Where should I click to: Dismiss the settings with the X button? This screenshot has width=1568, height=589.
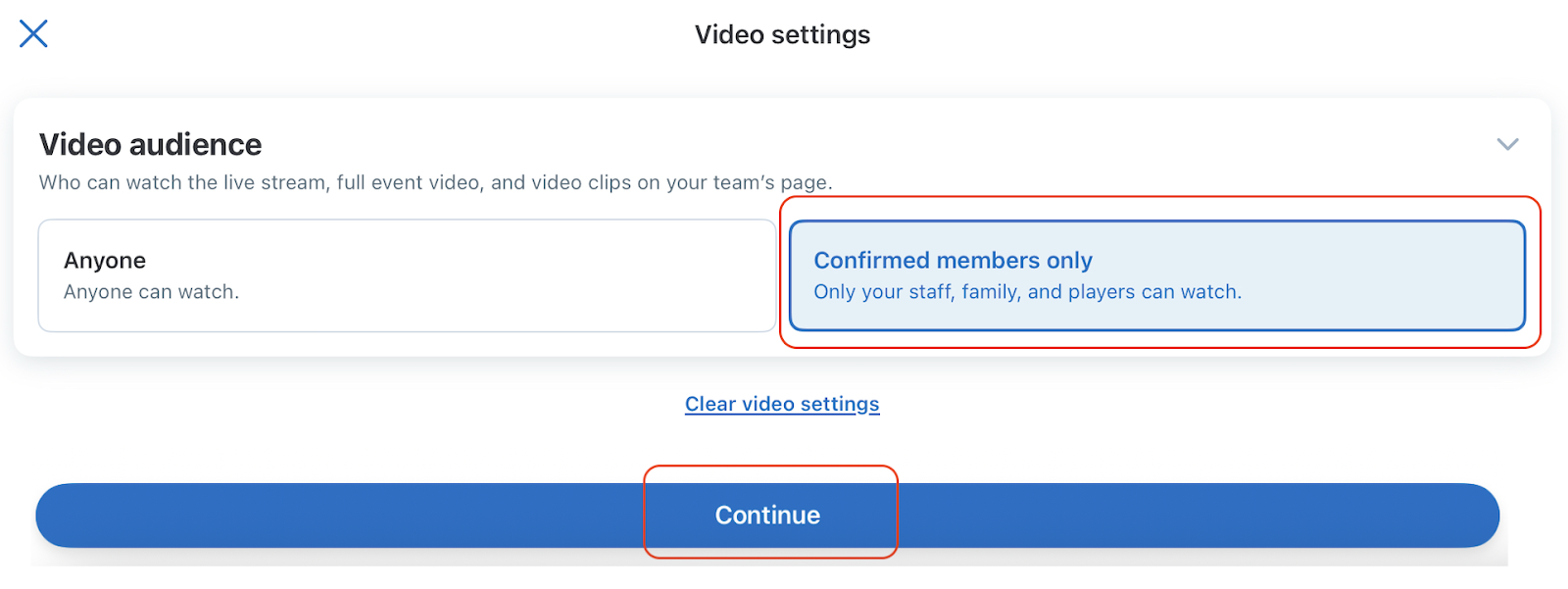coord(33,34)
